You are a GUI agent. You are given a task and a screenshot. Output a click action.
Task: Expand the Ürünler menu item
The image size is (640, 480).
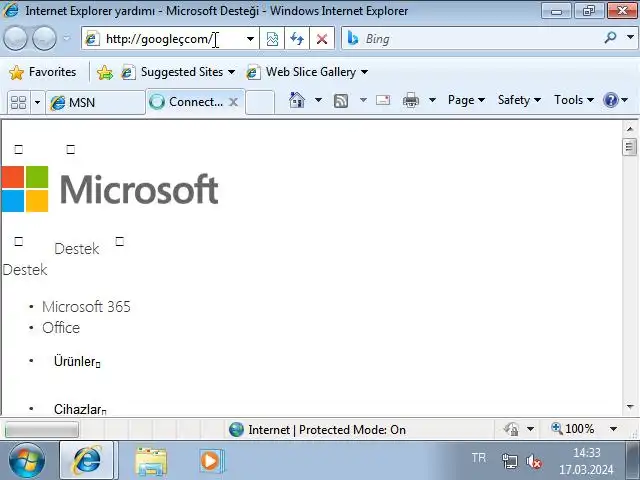point(77,362)
